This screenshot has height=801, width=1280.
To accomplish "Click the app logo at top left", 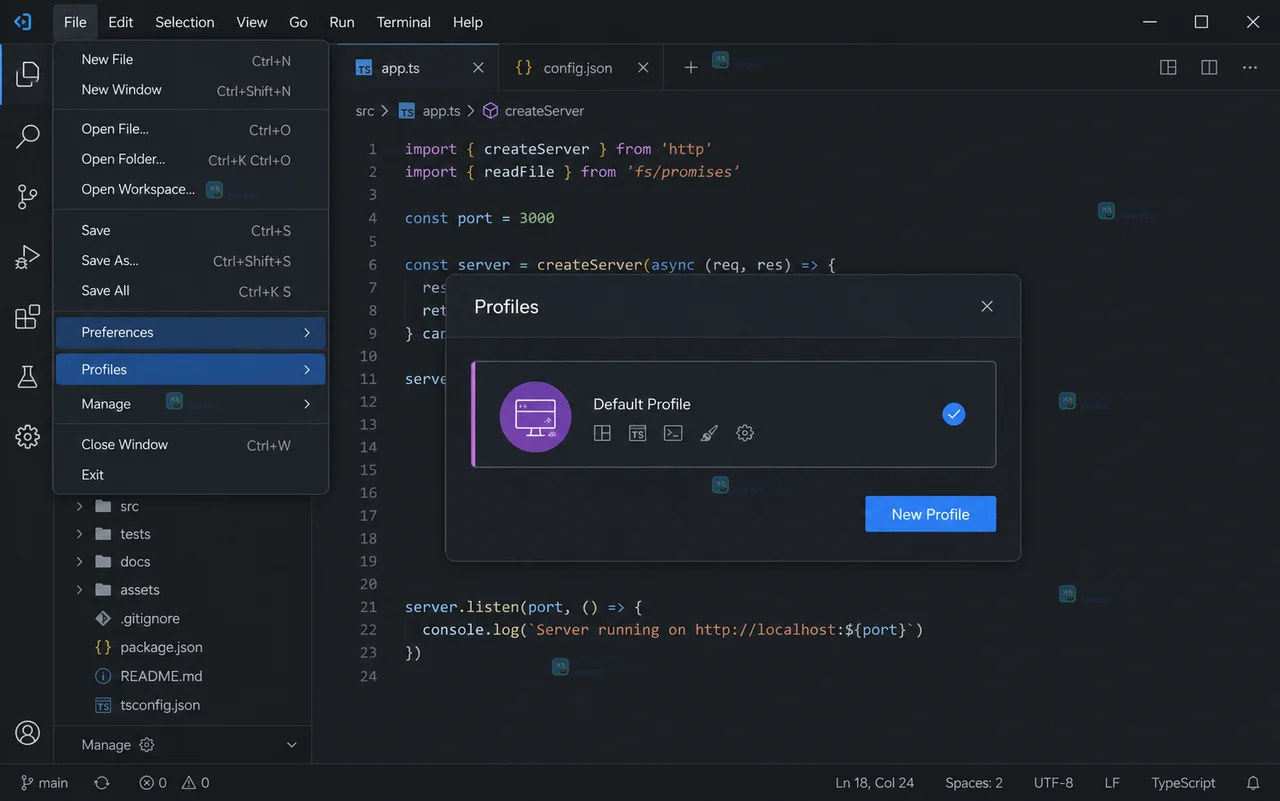I will [22, 21].
